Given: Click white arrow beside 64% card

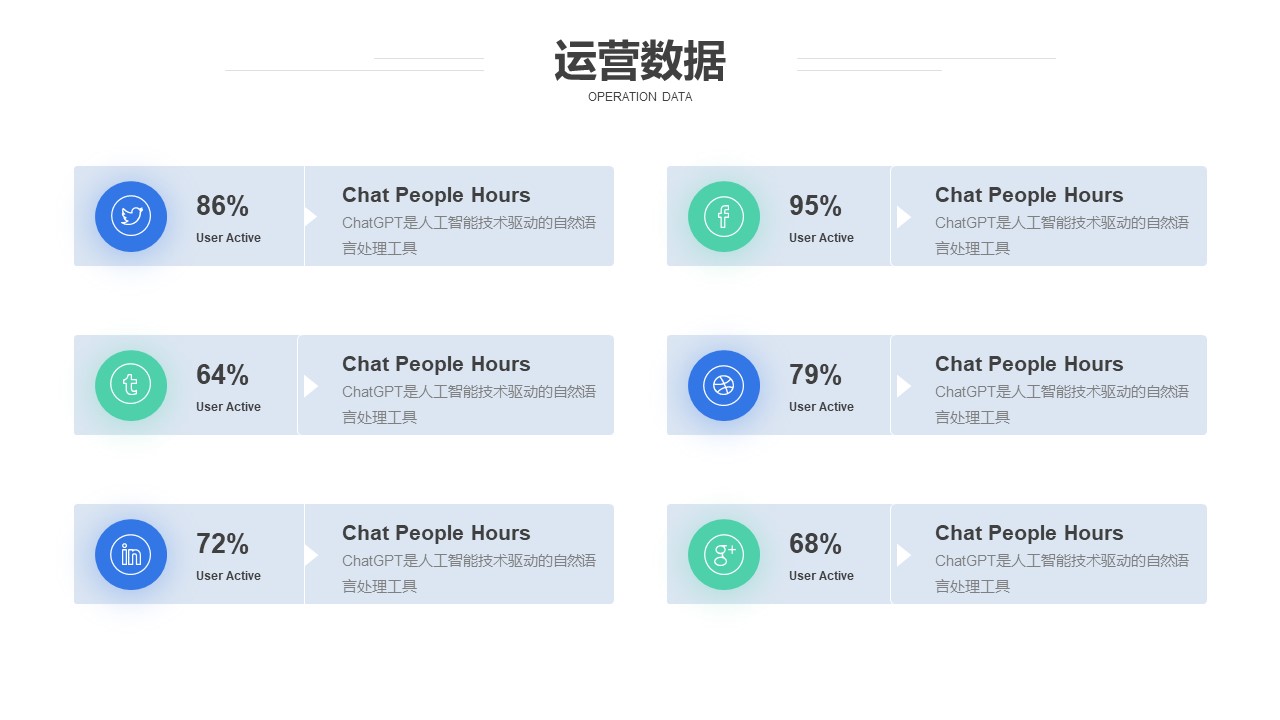Looking at the screenshot, I should [310, 385].
